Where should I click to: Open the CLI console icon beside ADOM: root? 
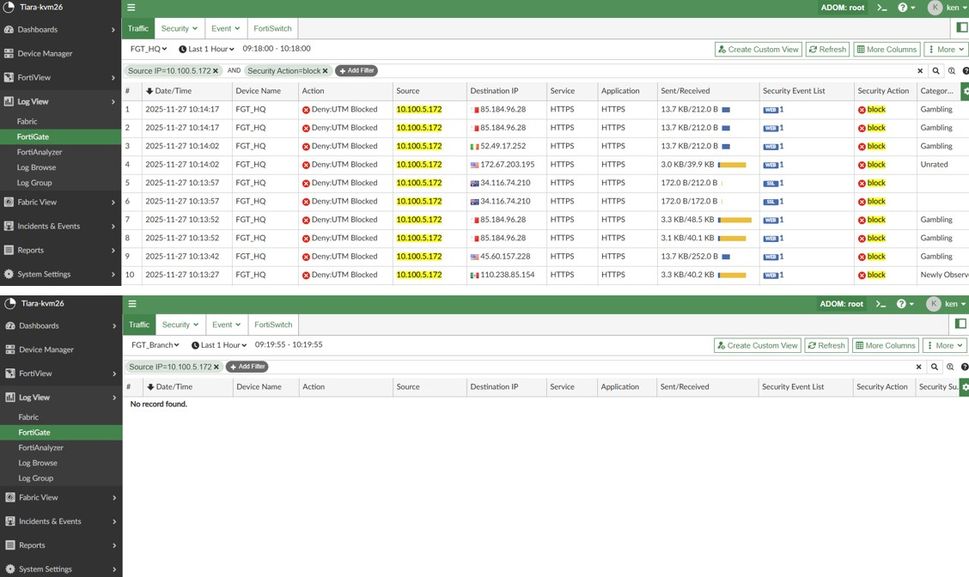[x=881, y=7]
